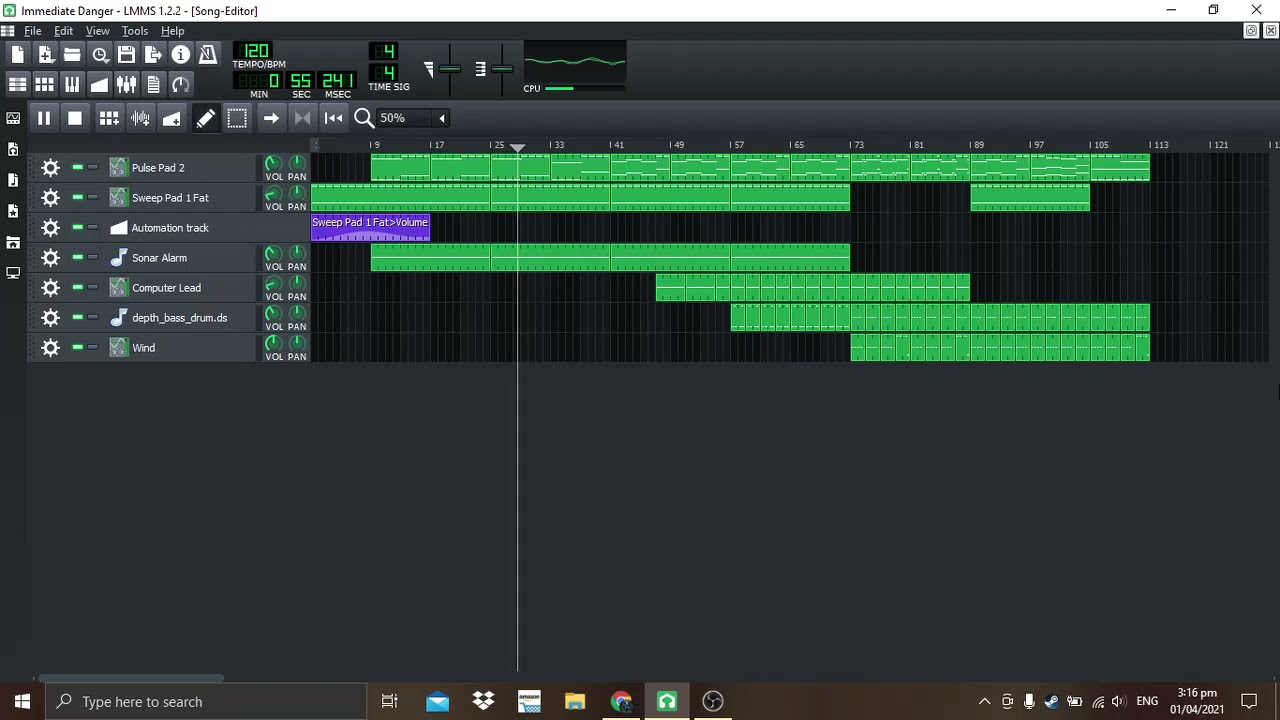The width and height of the screenshot is (1280, 720).
Task: Create a new project with the blank page icon
Action: (18, 55)
